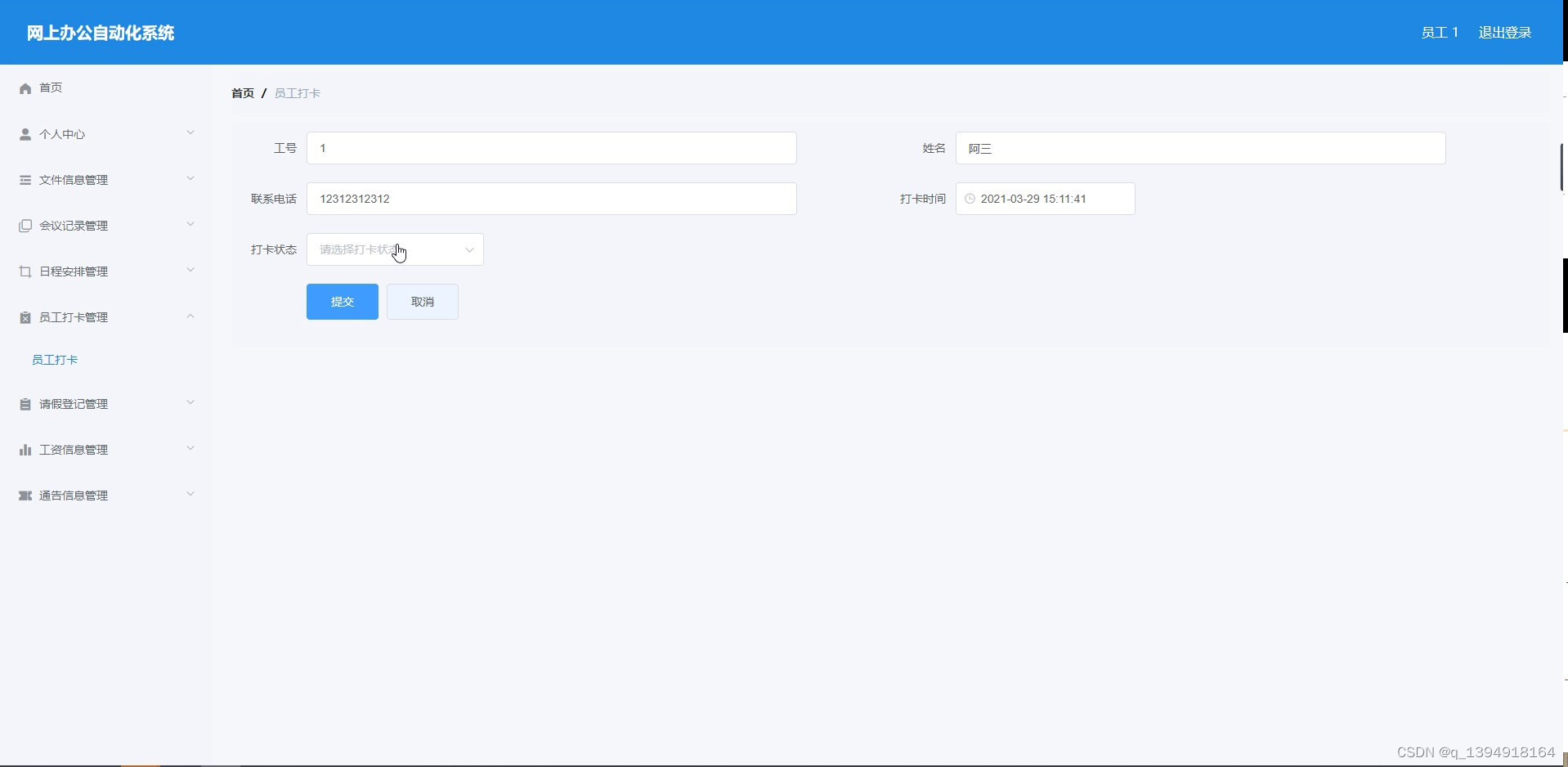The image size is (1568, 767).
Task: Expand 请假登记管理 chevron
Action: [190, 402]
